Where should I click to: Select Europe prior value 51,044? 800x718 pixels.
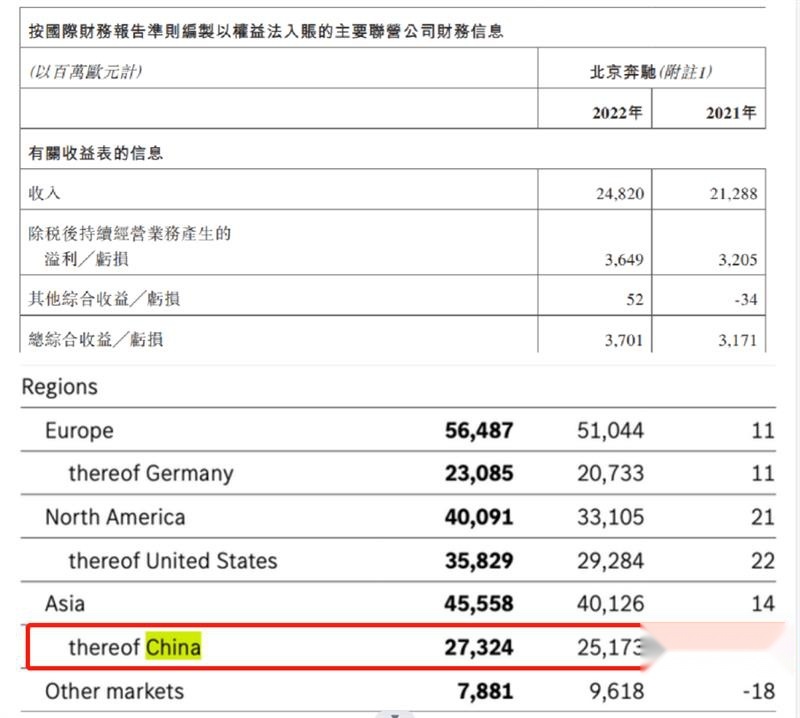[610, 431]
